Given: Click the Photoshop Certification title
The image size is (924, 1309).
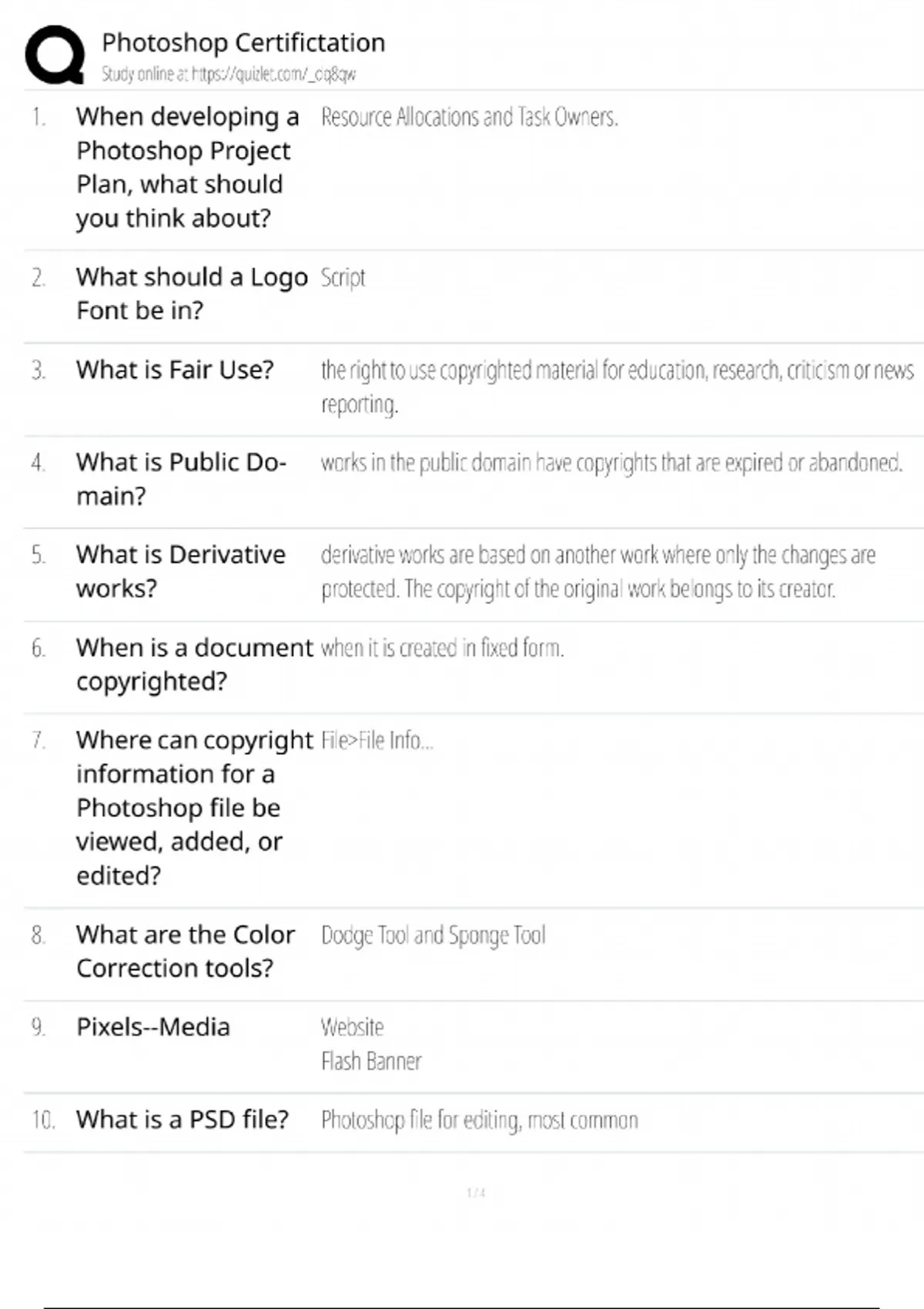Looking at the screenshot, I should point(243,42).
